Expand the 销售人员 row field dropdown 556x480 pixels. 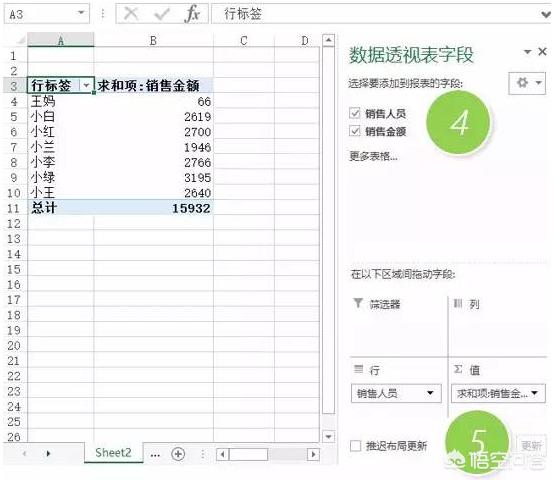tap(430, 393)
